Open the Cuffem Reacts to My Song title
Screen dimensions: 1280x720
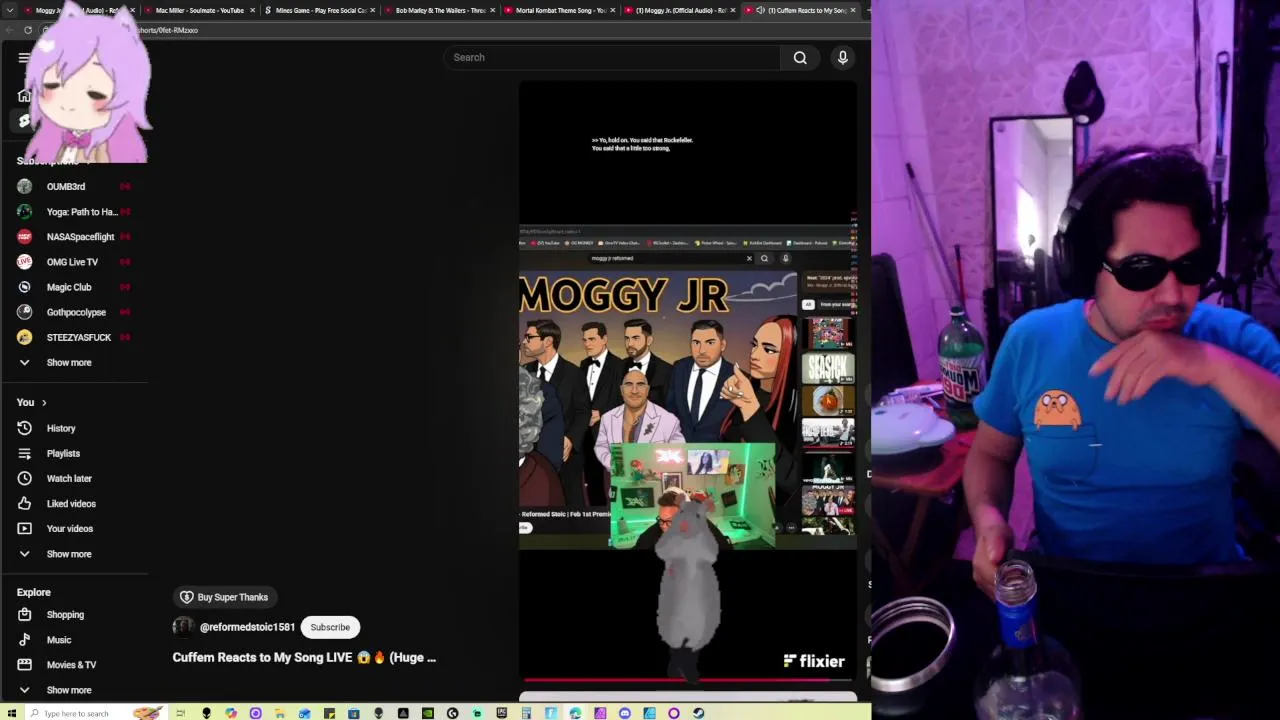point(304,657)
